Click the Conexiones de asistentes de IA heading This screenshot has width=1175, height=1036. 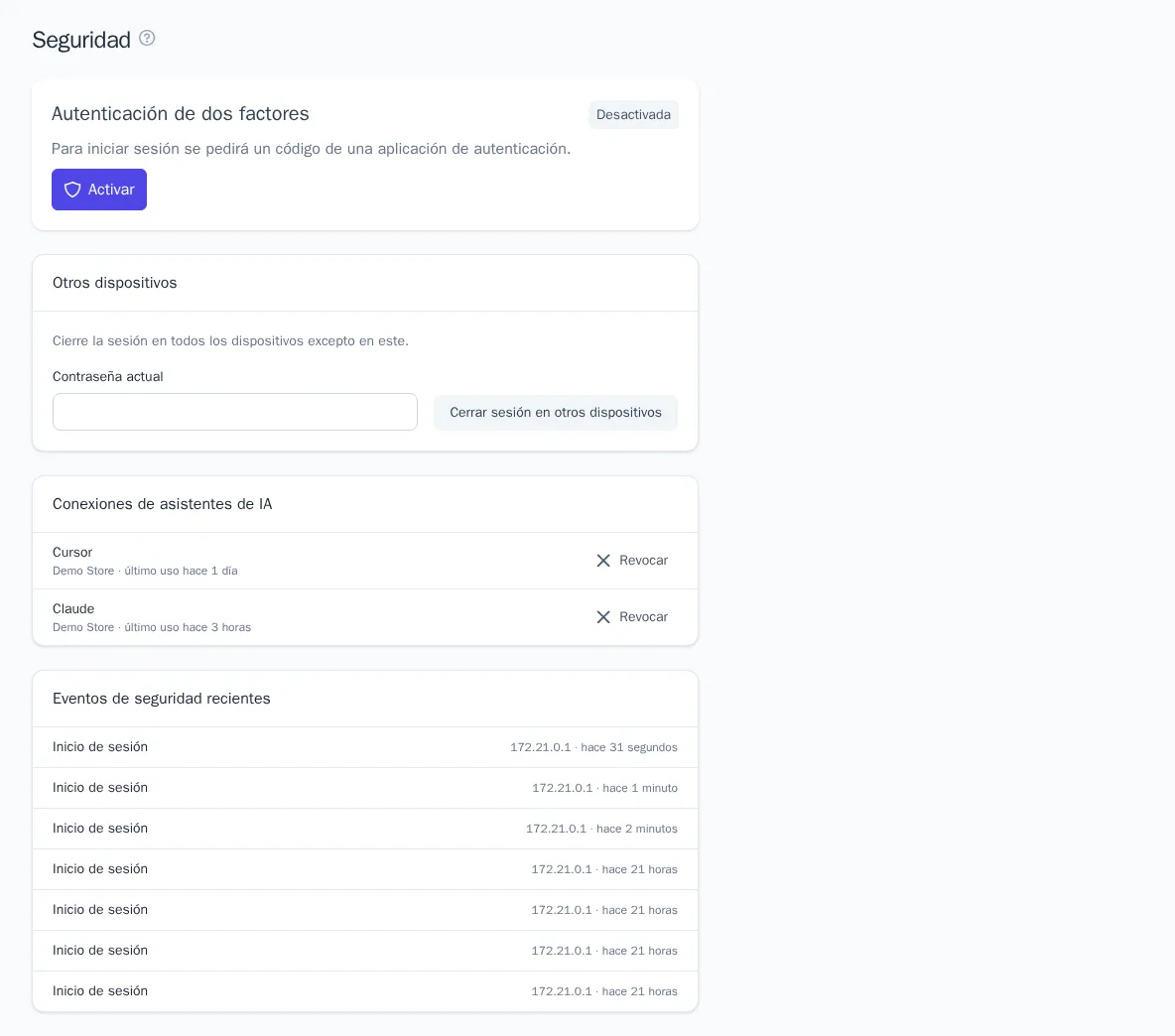click(163, 504)
